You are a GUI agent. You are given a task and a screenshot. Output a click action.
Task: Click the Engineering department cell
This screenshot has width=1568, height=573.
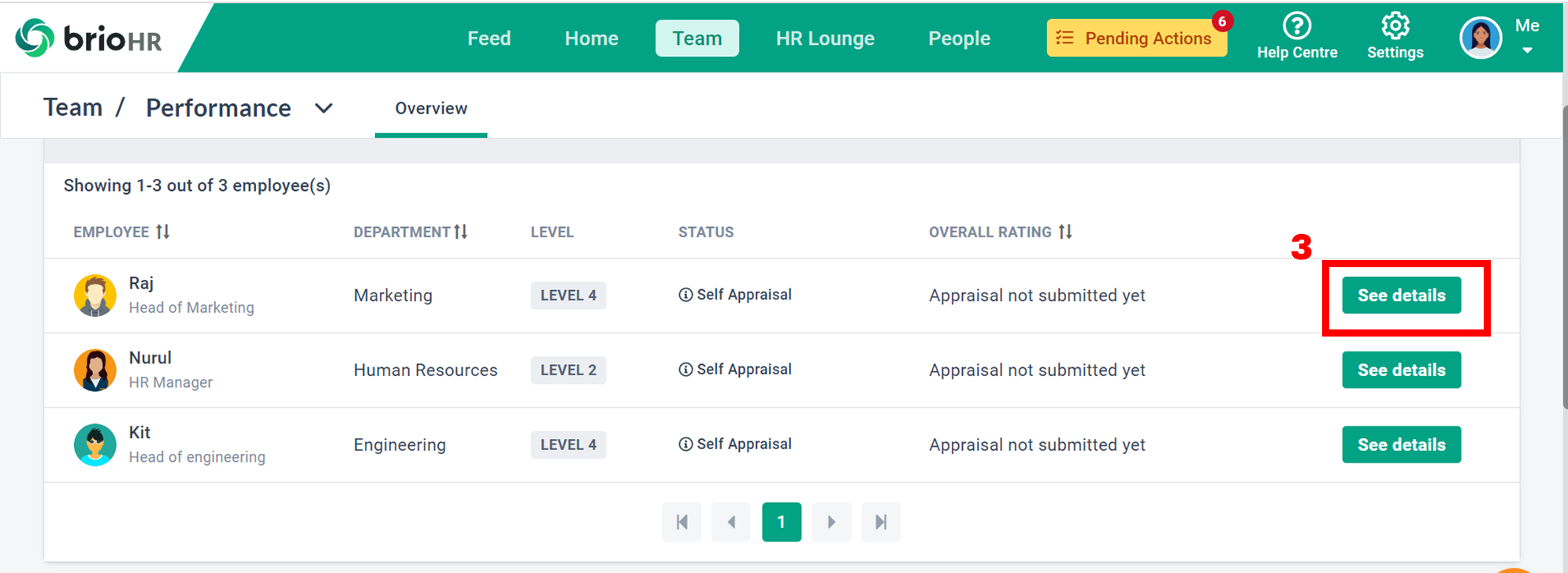[x=399, y=445]
